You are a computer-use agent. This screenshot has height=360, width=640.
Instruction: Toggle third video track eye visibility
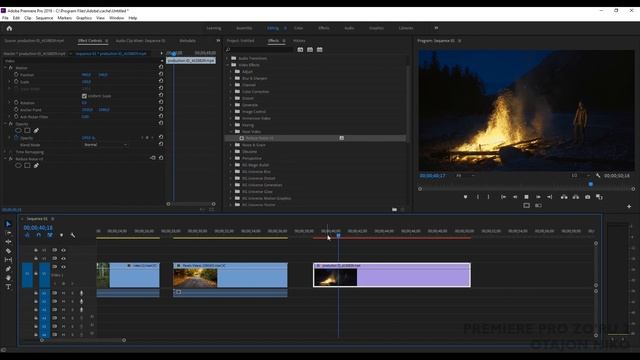click(x=63, y=267)
